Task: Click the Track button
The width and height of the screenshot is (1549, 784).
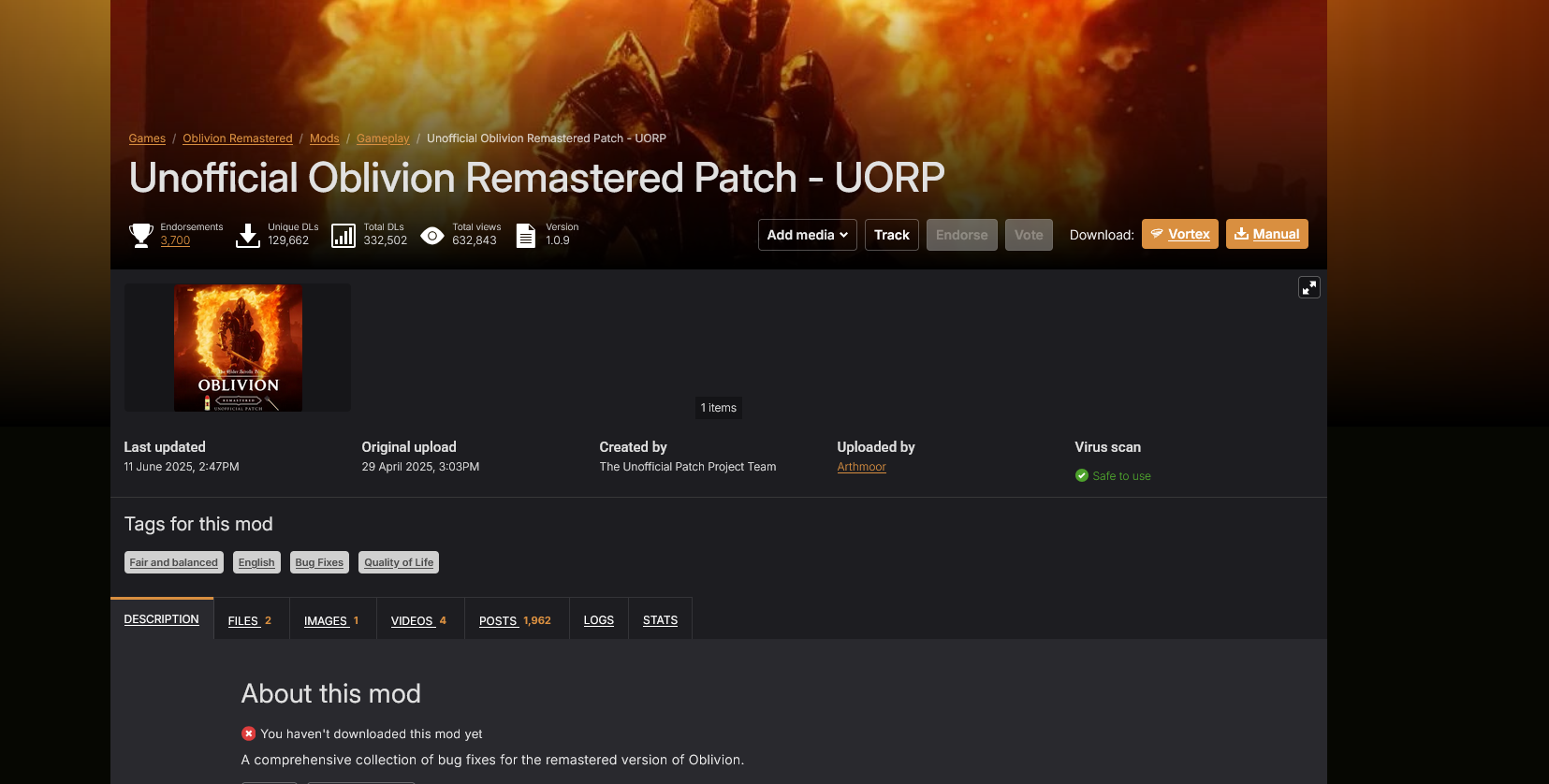Action: click(x=892, y=235)
